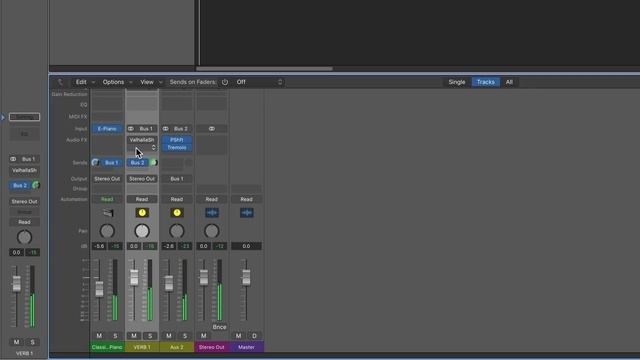Click the VERB 1 yellow aux icon
The image size is (640, 360).
pyautogui.click(x=142, y=213)
